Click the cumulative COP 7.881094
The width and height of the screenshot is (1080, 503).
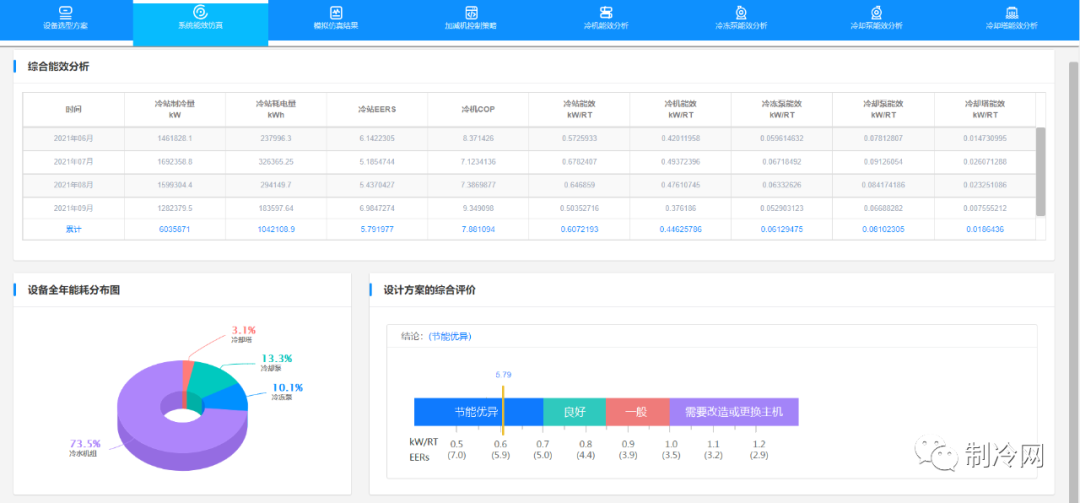[478, 229]
